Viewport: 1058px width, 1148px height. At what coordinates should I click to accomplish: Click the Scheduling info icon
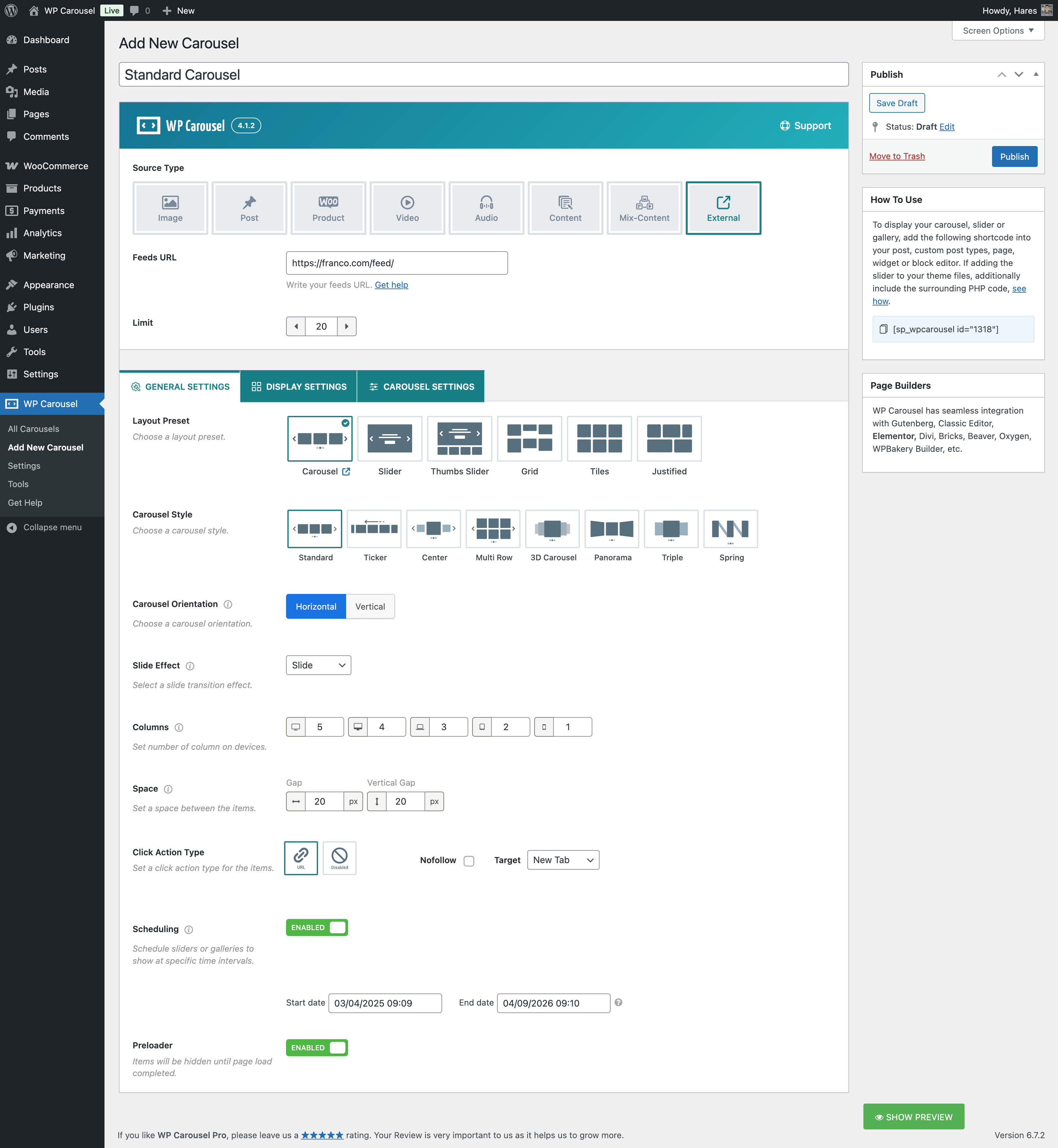point(189,930)
